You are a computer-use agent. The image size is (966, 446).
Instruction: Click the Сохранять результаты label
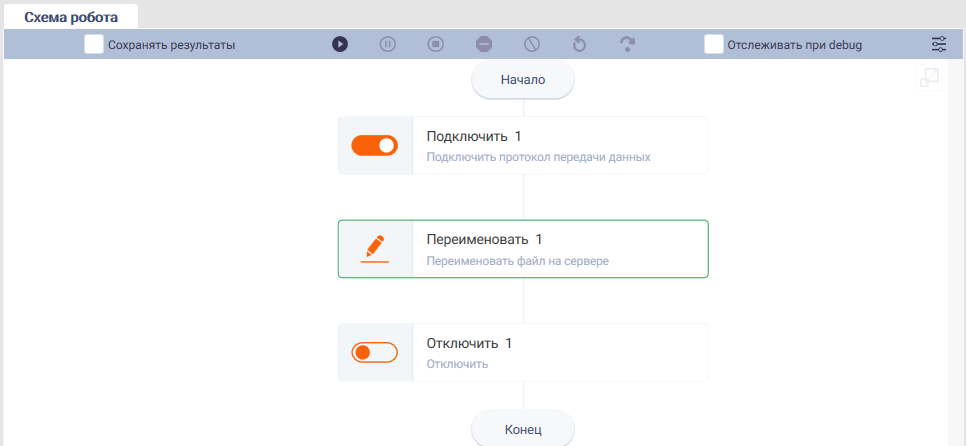(171, 45)
